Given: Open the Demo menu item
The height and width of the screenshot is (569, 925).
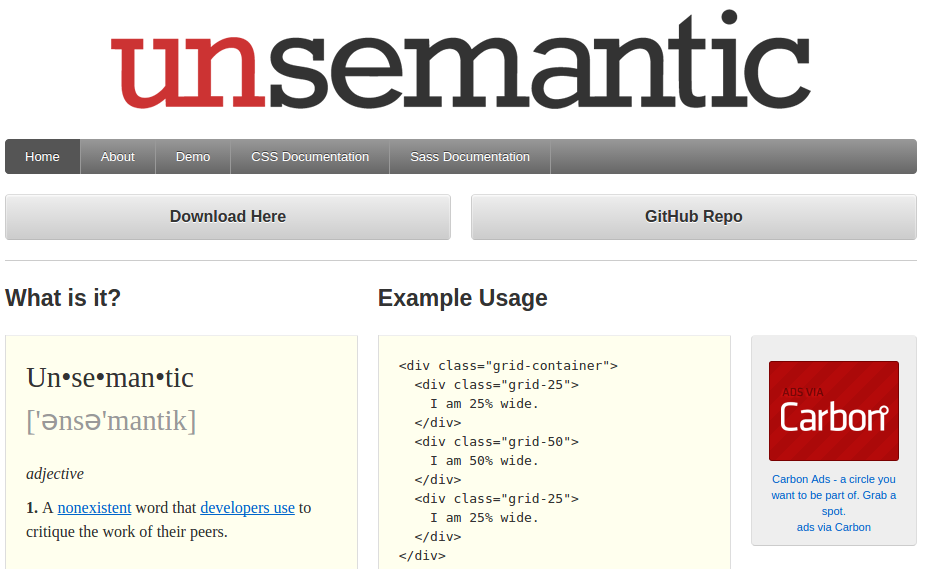Looking at the screenshot, I should point(193,157).
